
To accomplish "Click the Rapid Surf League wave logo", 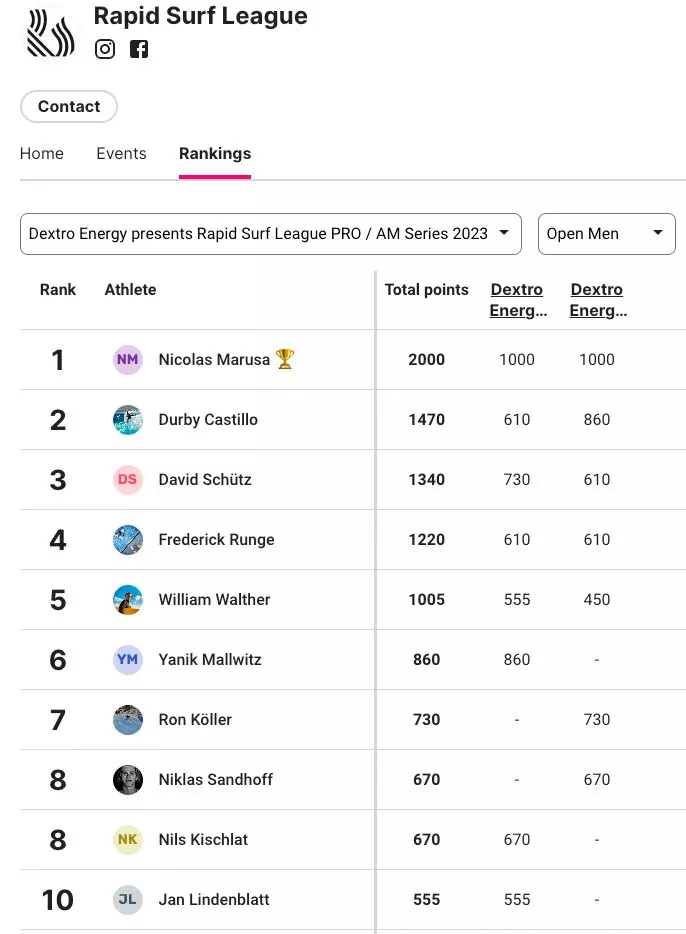I will 50,32.
